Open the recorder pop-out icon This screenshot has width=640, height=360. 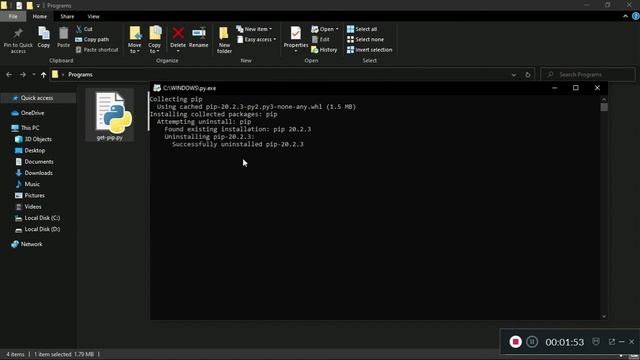point(611,342)
